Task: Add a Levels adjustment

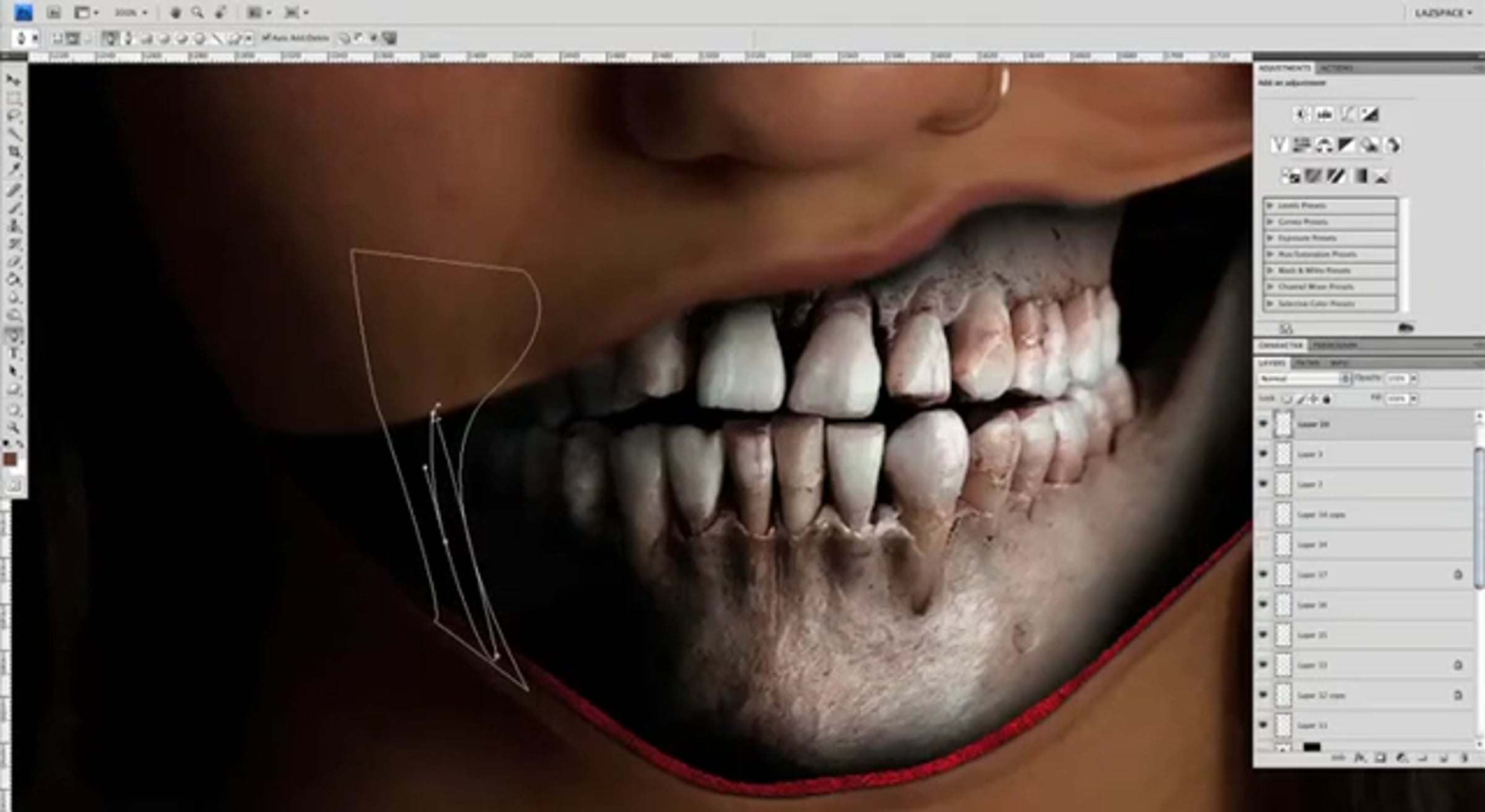Action: [1324, 114]
